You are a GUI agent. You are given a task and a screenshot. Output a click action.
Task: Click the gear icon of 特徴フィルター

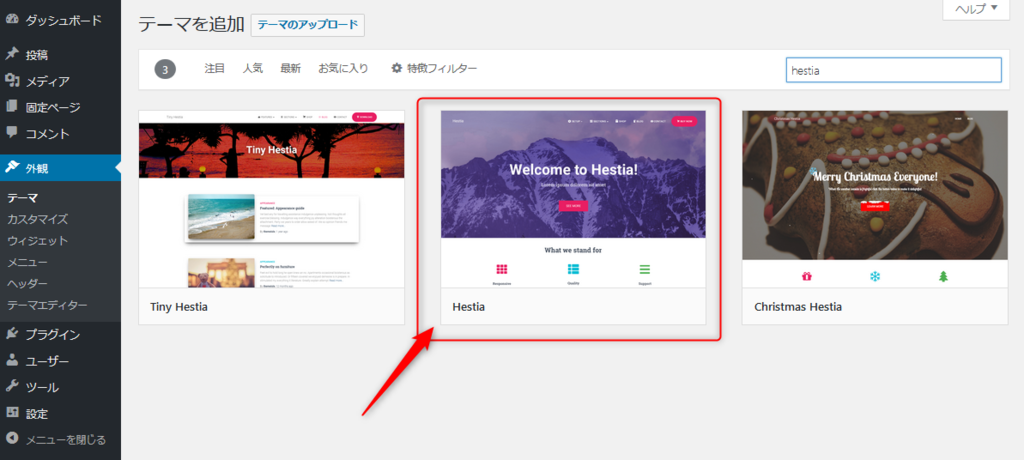396,68
